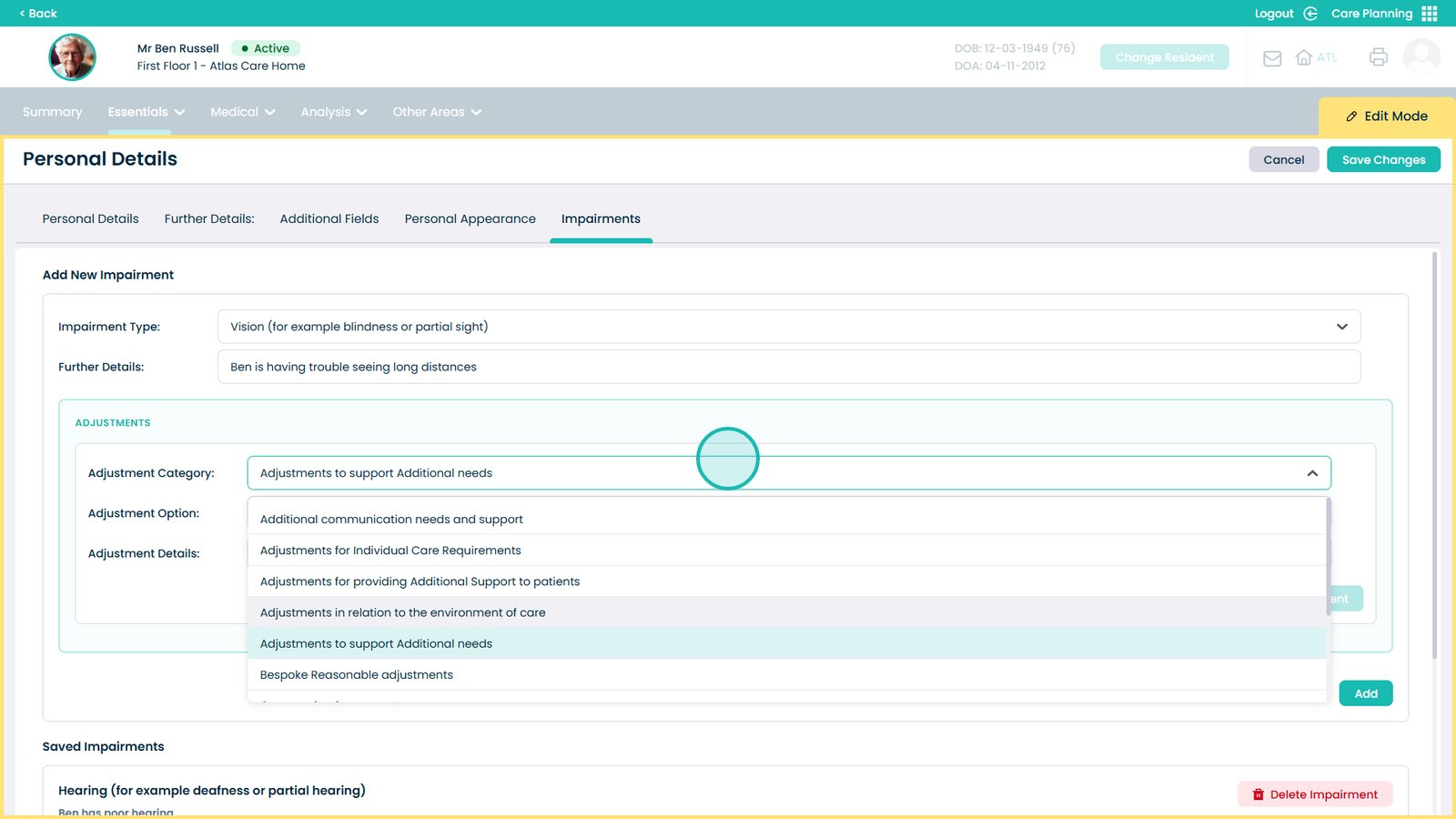Open the user profile avatar icon

tap(1421, 57)
